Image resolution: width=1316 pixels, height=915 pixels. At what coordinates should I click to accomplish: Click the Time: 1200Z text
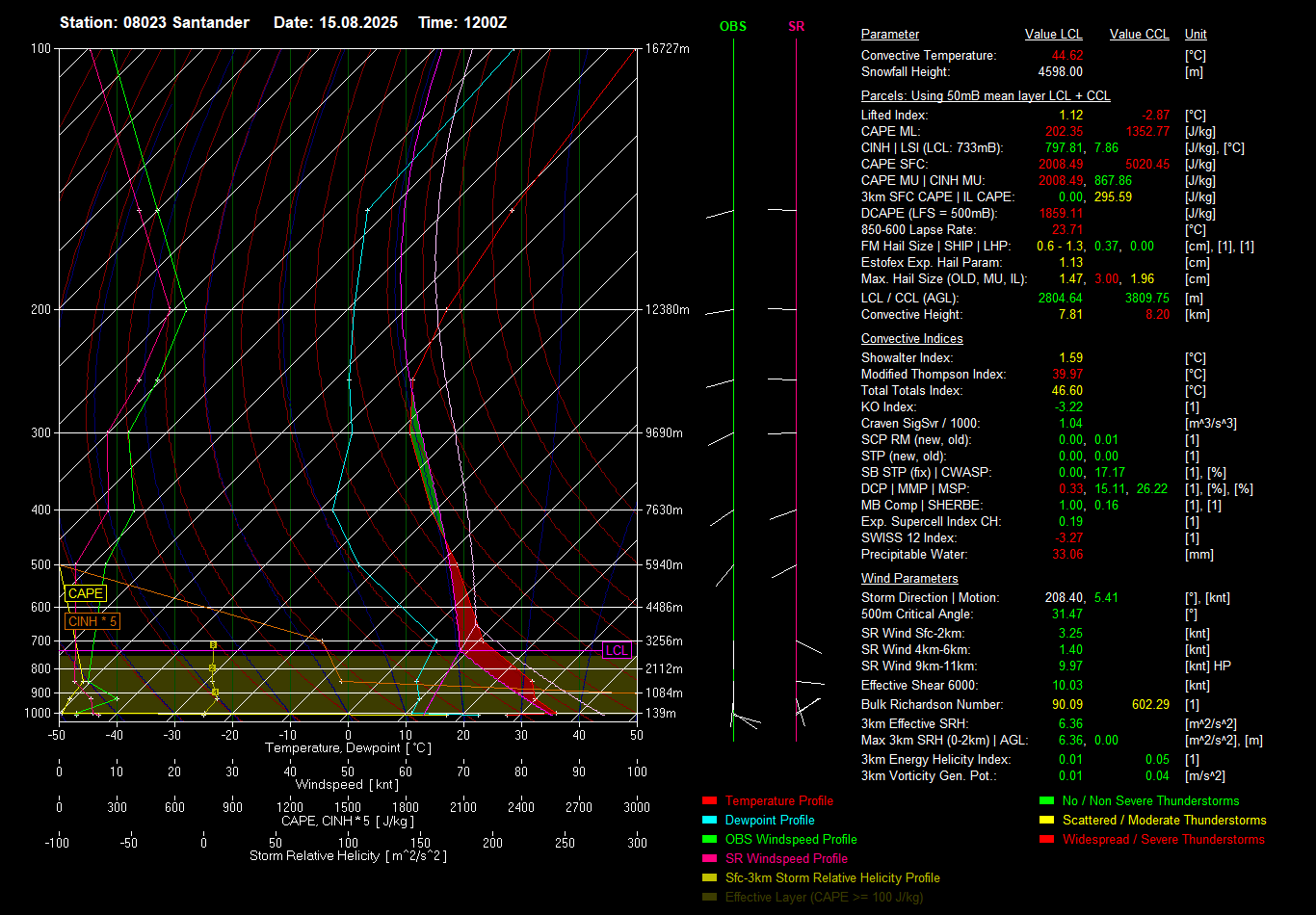pos(462,22)
